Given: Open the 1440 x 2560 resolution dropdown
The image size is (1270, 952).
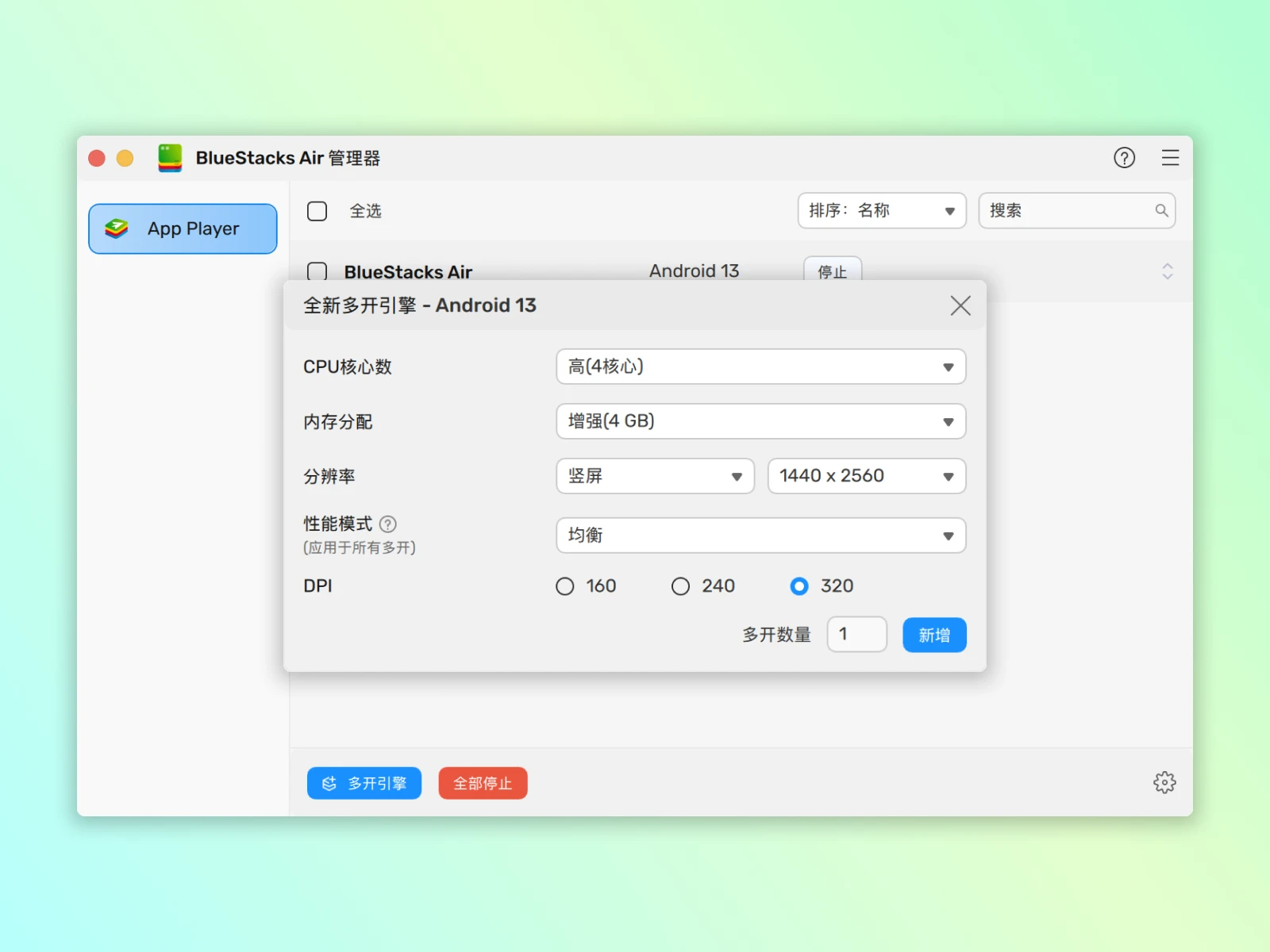Looking at the screenshot, I should tap(867, 476).
